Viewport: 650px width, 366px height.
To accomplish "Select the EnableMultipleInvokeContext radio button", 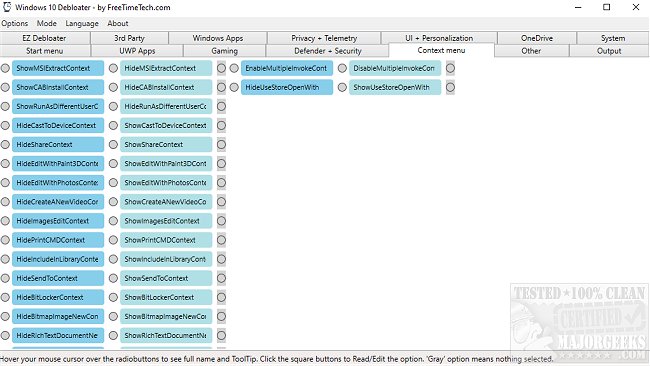I will [x=234, y=68].
